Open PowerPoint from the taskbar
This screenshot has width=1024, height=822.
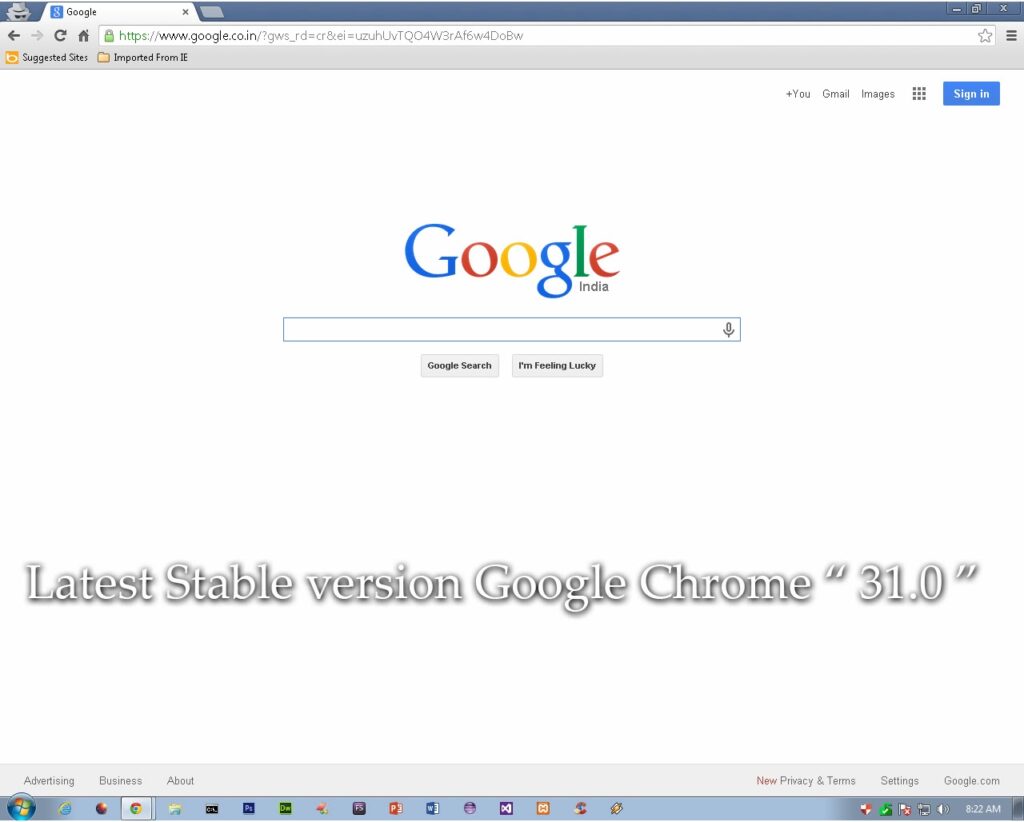click(x=396, y=808)
